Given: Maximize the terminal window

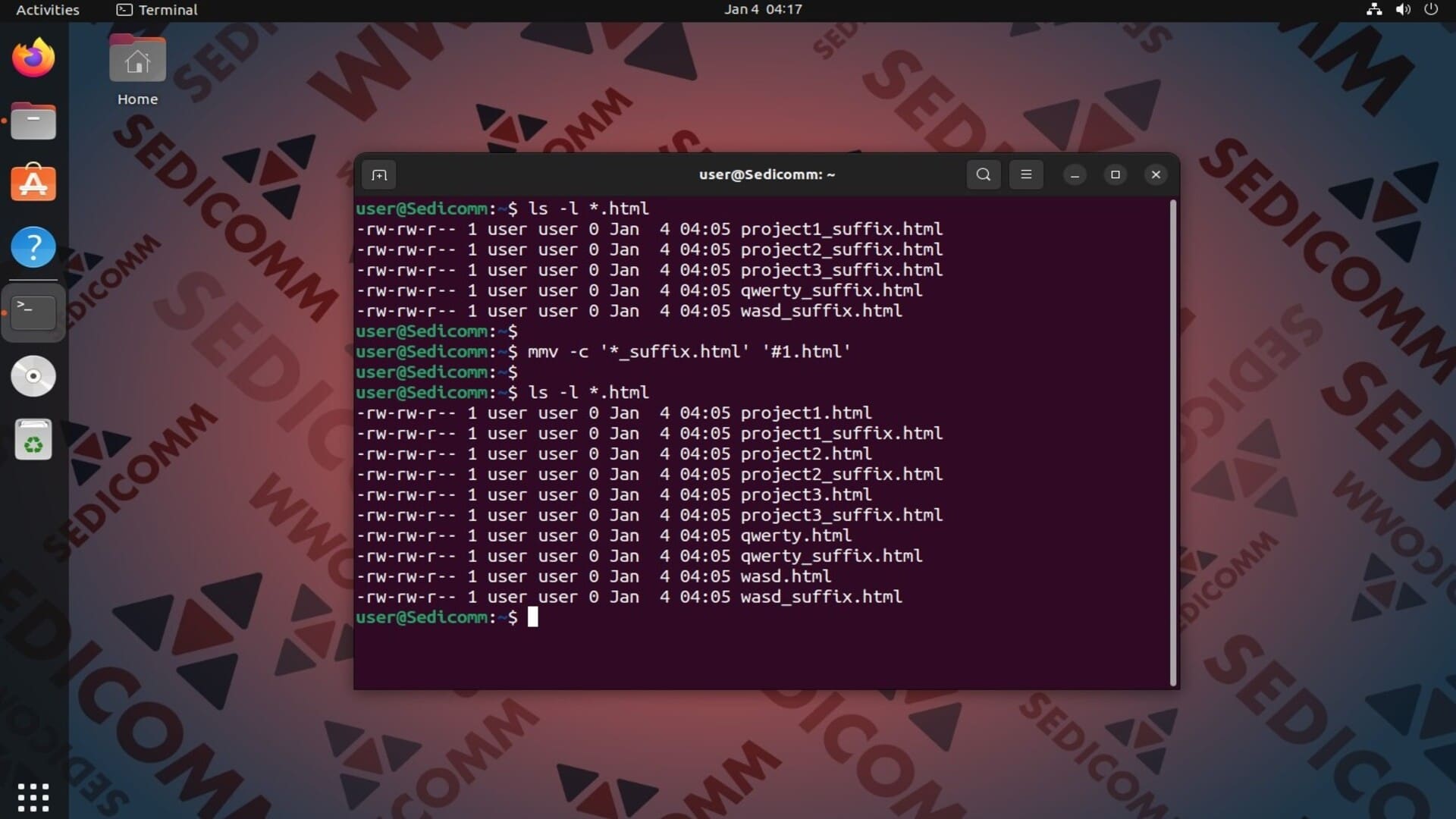Looking at the screenshot, I should [1115, 174].
